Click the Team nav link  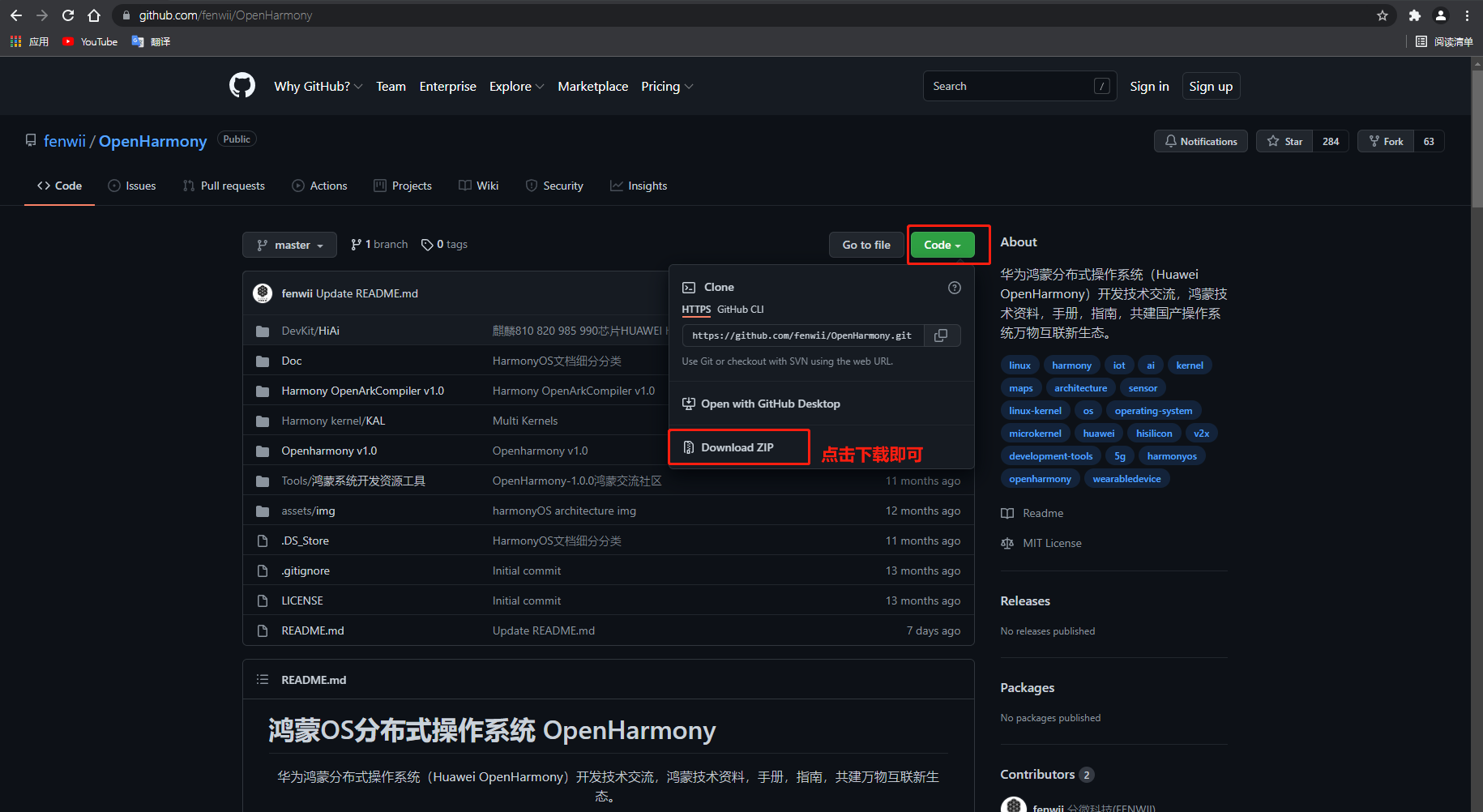[391, 86]
